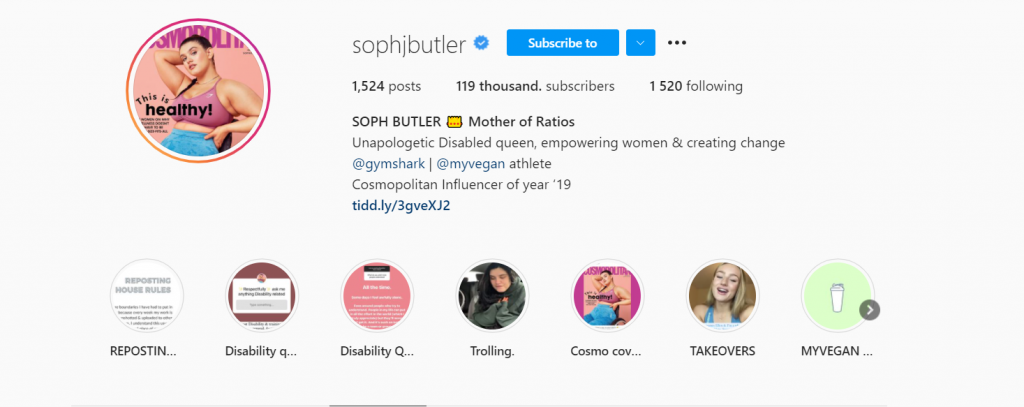View the second Disability Q&A highlight
Screen dimensions: 1024x407
[377, 297]
